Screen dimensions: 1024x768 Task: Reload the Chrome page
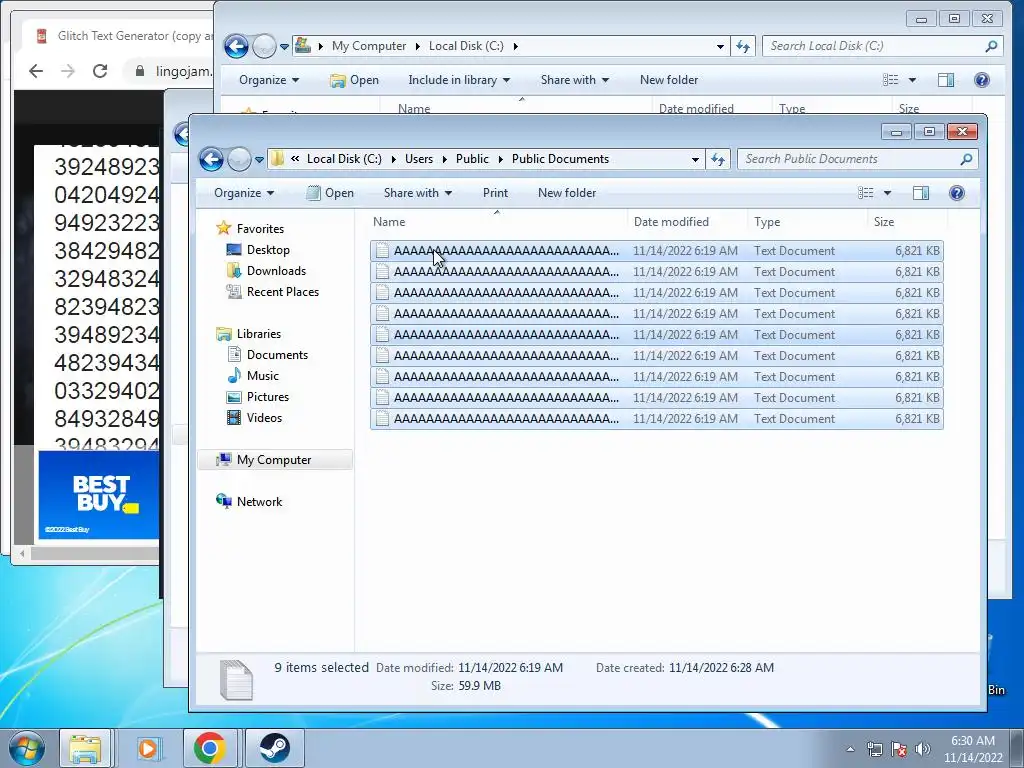99,71
